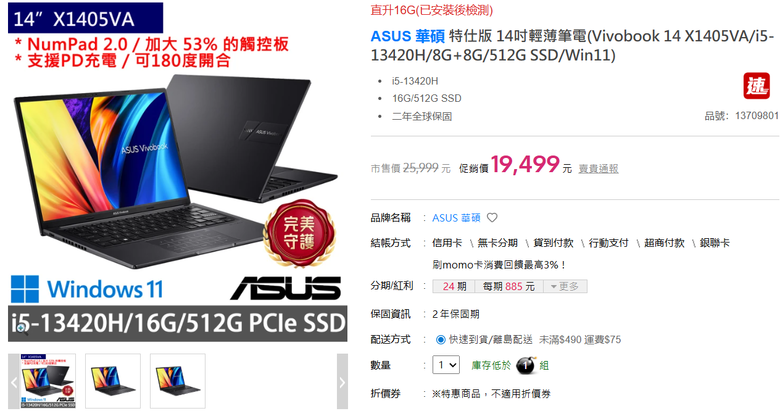Screen dimensions: 780x411
Task: Click the bomb low-stock icon
Action: point(526,365)
